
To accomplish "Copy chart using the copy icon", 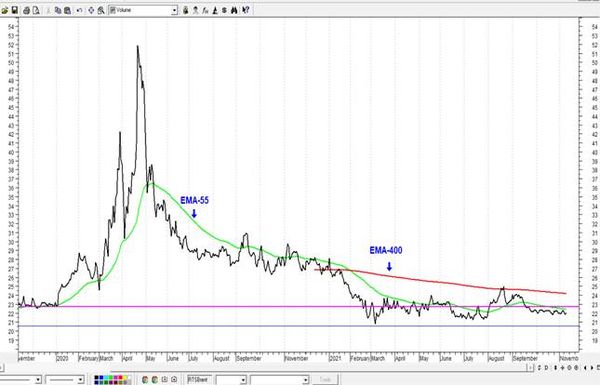I will [58, 10].
